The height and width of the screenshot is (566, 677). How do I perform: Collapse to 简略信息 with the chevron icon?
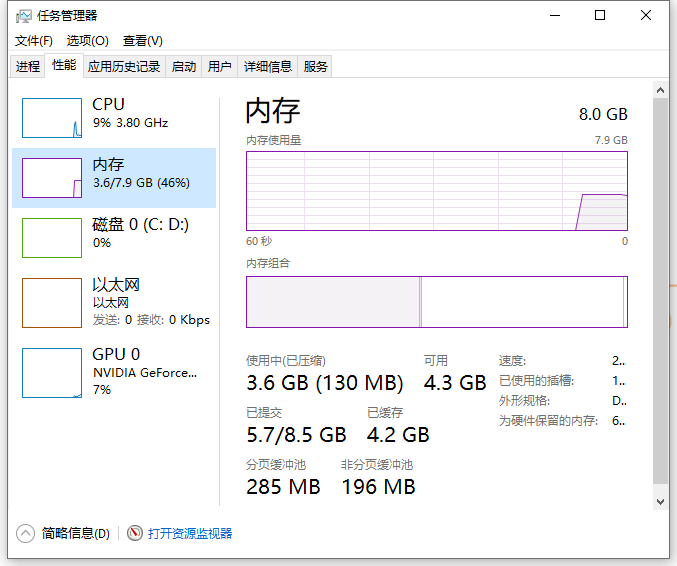[x=26, y=534]
